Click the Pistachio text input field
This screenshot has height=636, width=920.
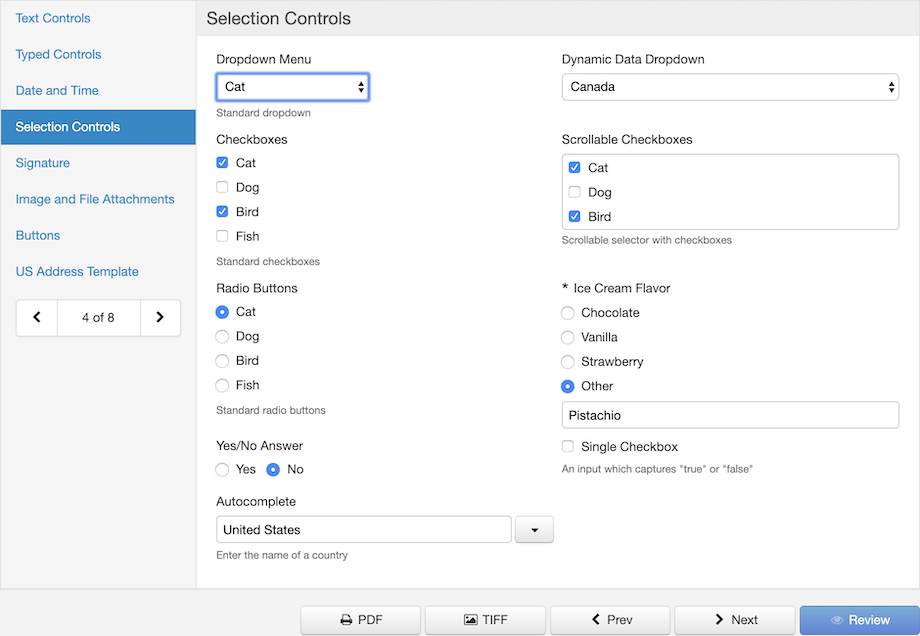730,415
